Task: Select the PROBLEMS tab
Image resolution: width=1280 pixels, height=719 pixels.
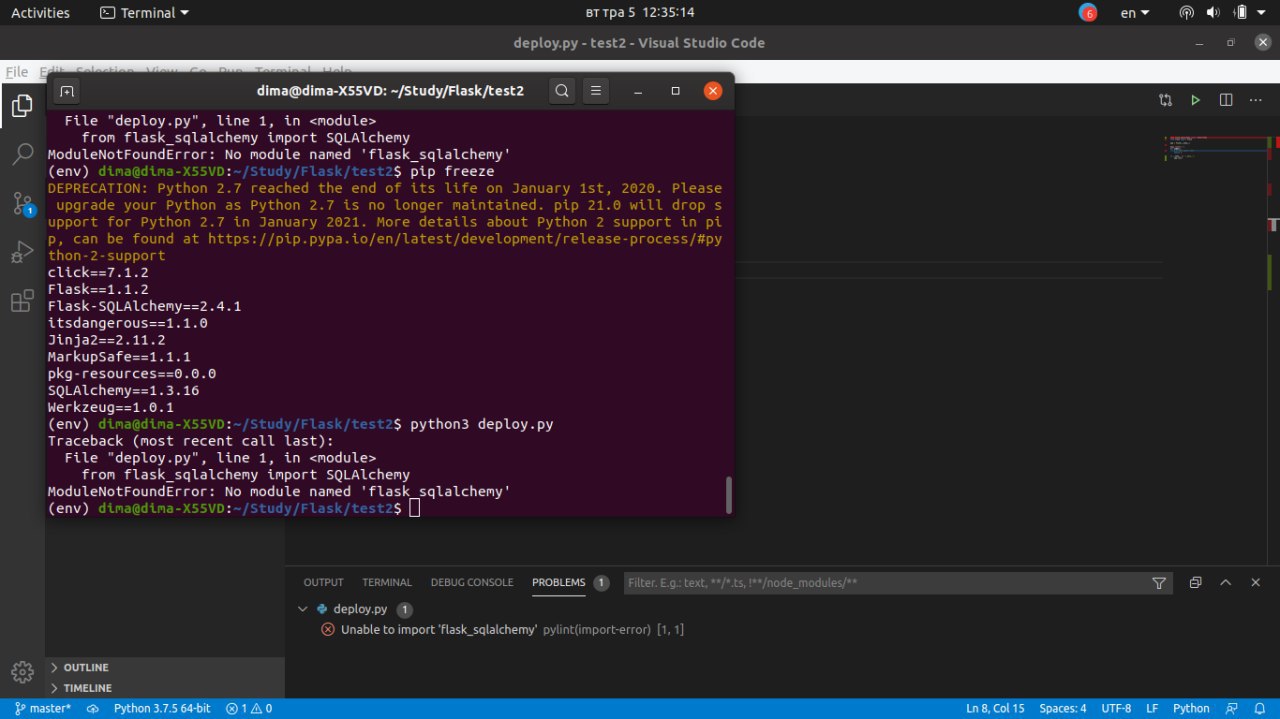Action: 558,582
